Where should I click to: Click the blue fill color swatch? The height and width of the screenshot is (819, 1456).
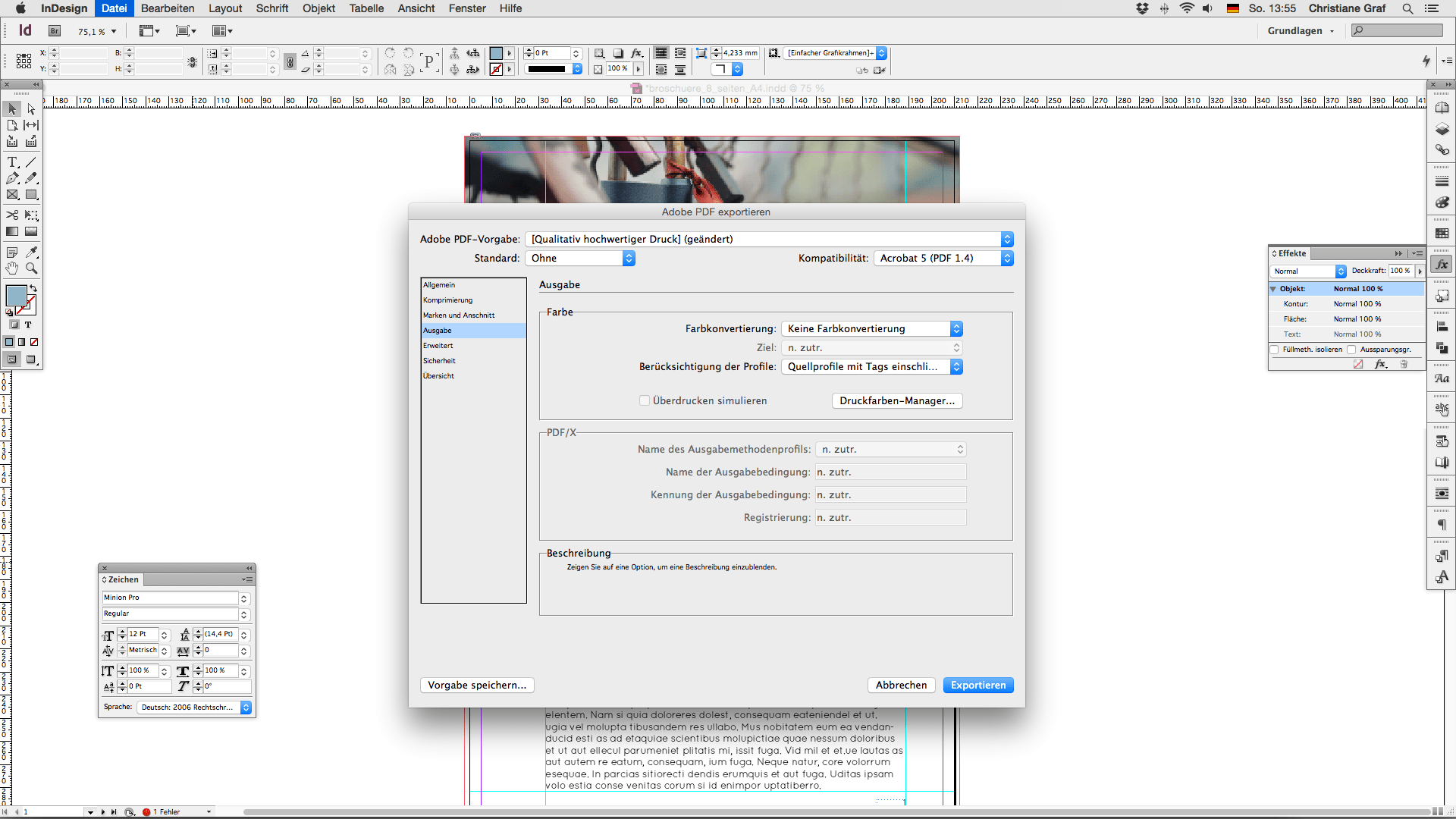pos(15,296)
